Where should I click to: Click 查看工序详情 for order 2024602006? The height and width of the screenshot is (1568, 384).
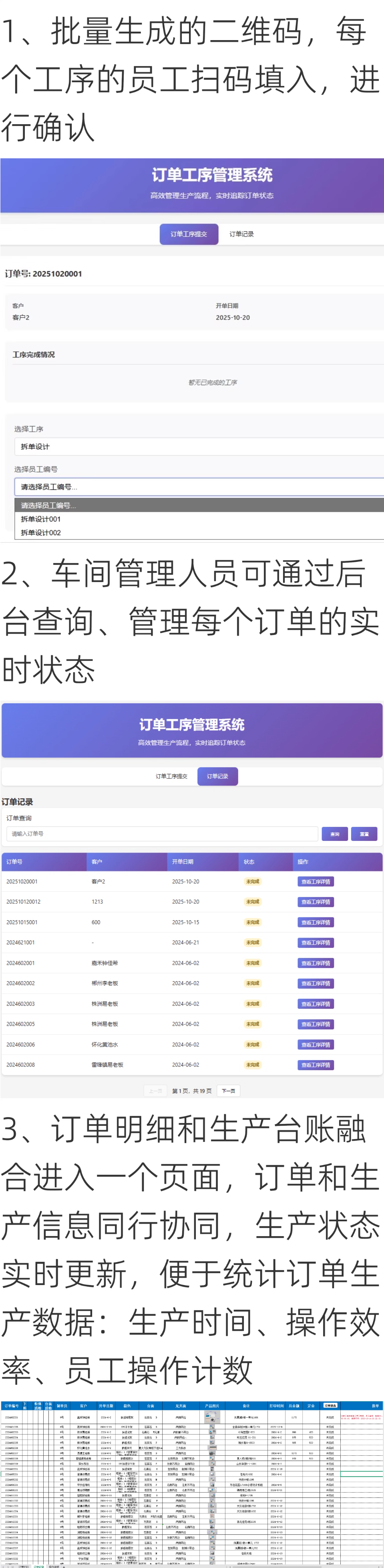click(x=315, y=1045)
